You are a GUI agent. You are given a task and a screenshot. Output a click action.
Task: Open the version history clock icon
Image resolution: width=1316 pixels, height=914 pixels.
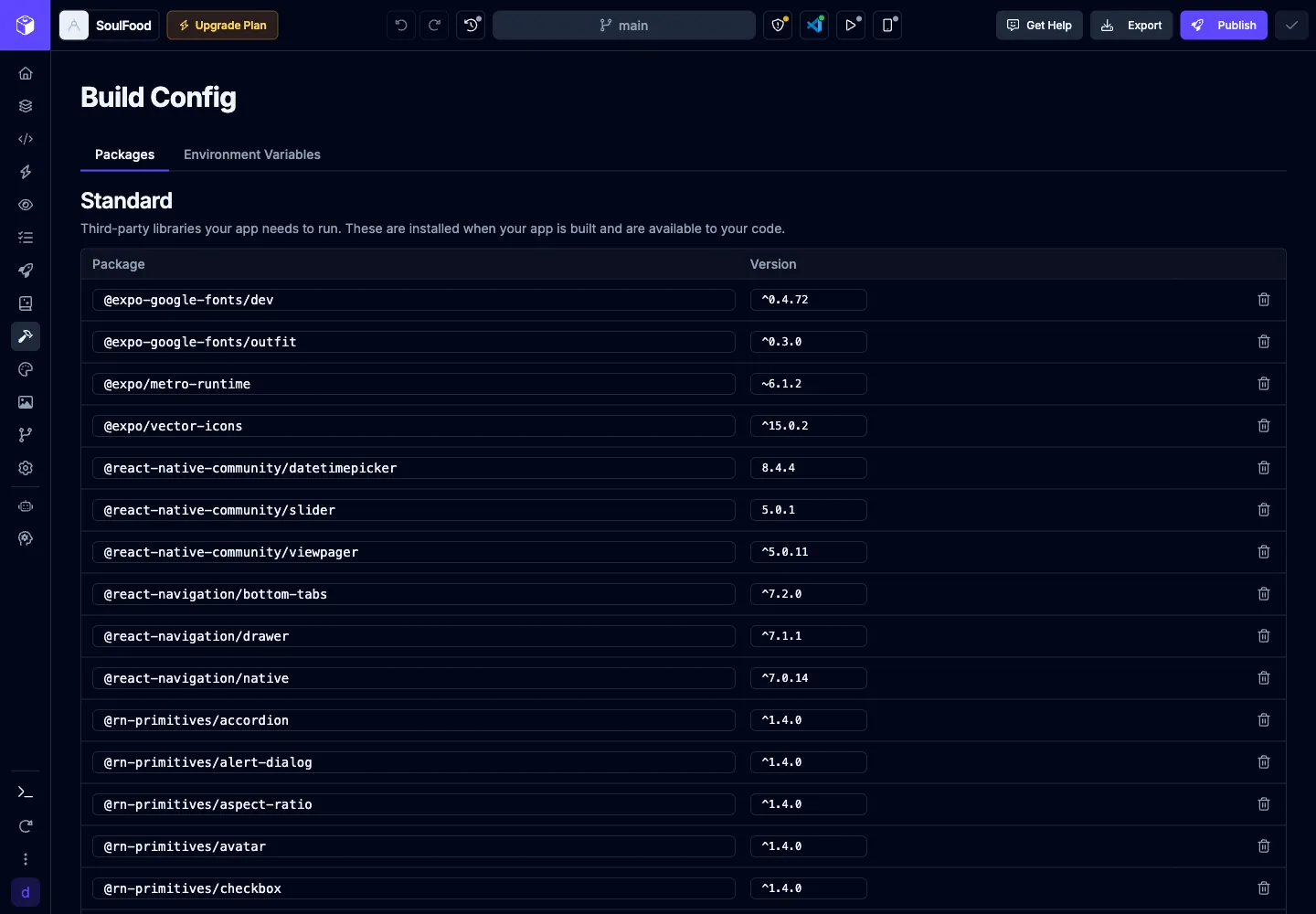tap(471, 26)
